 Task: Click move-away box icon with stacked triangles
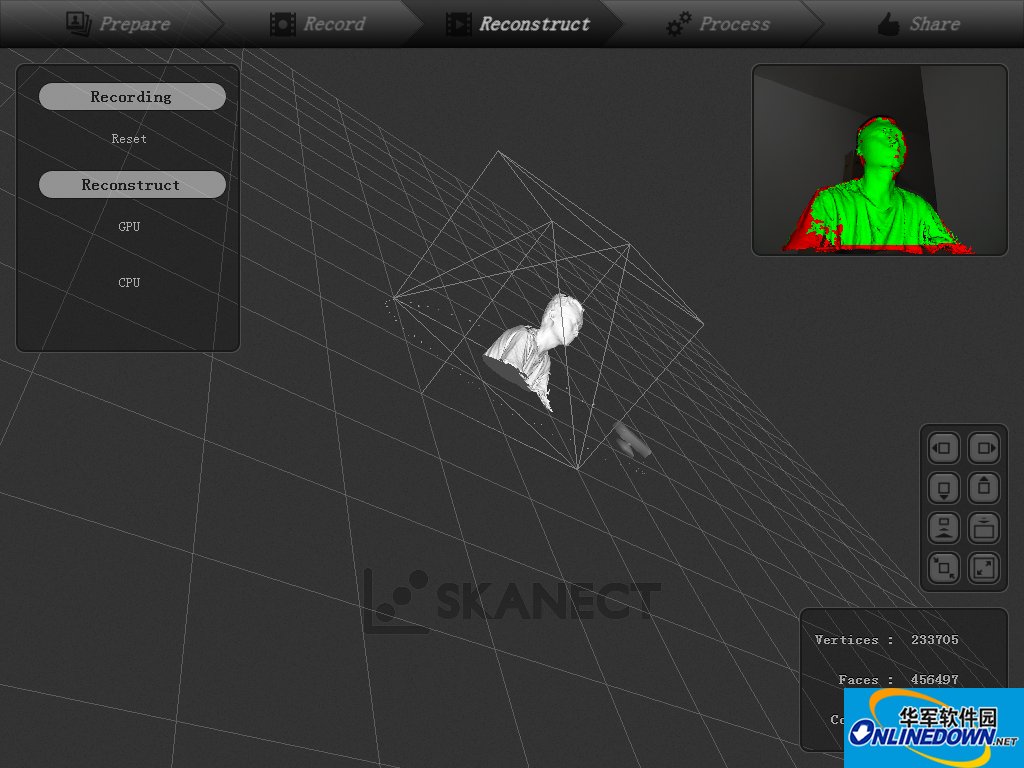point(944,528)
